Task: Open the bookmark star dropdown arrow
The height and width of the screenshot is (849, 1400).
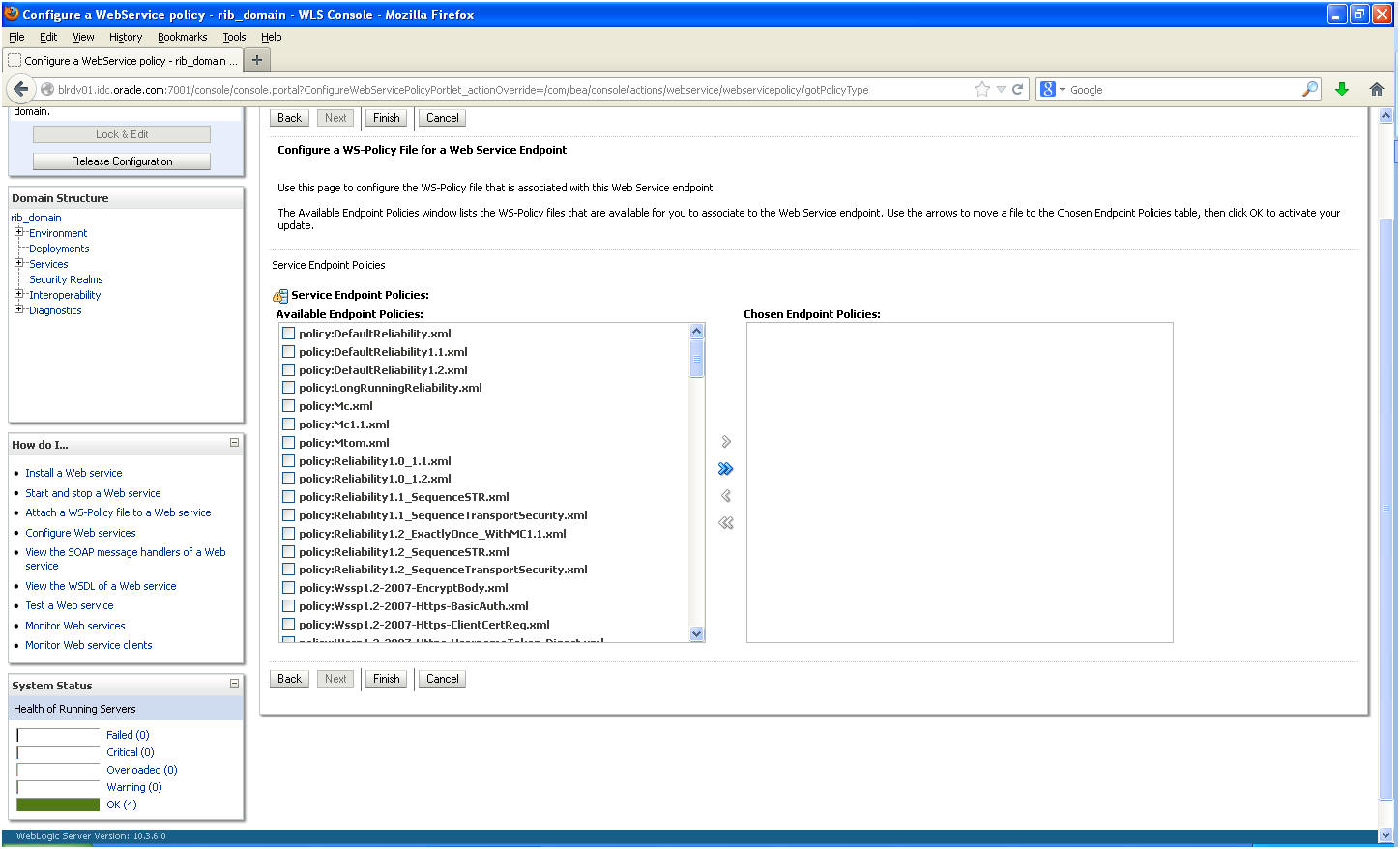Action: 1001,90
